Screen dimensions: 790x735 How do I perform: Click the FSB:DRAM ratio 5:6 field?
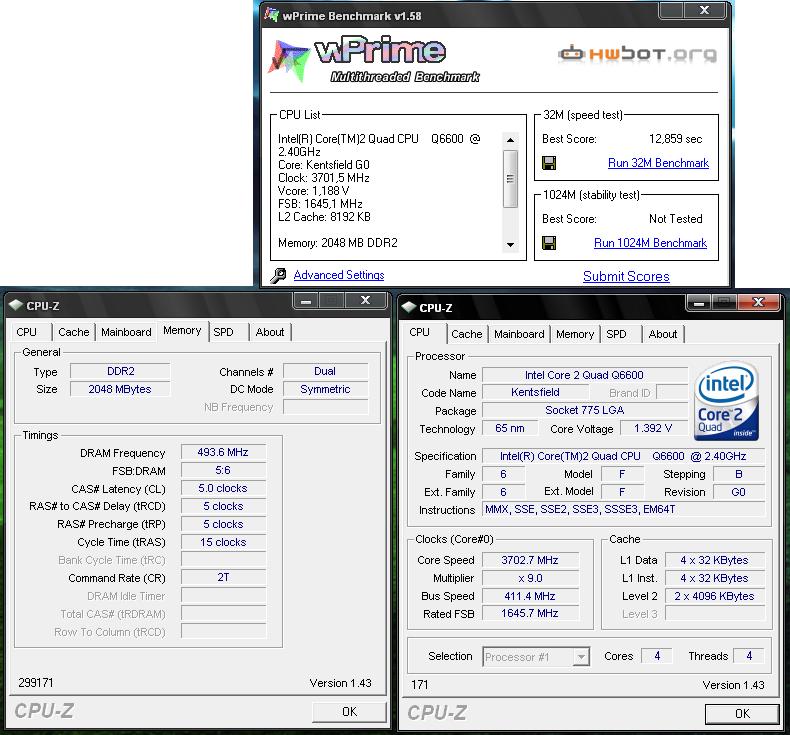pos(223,471)
